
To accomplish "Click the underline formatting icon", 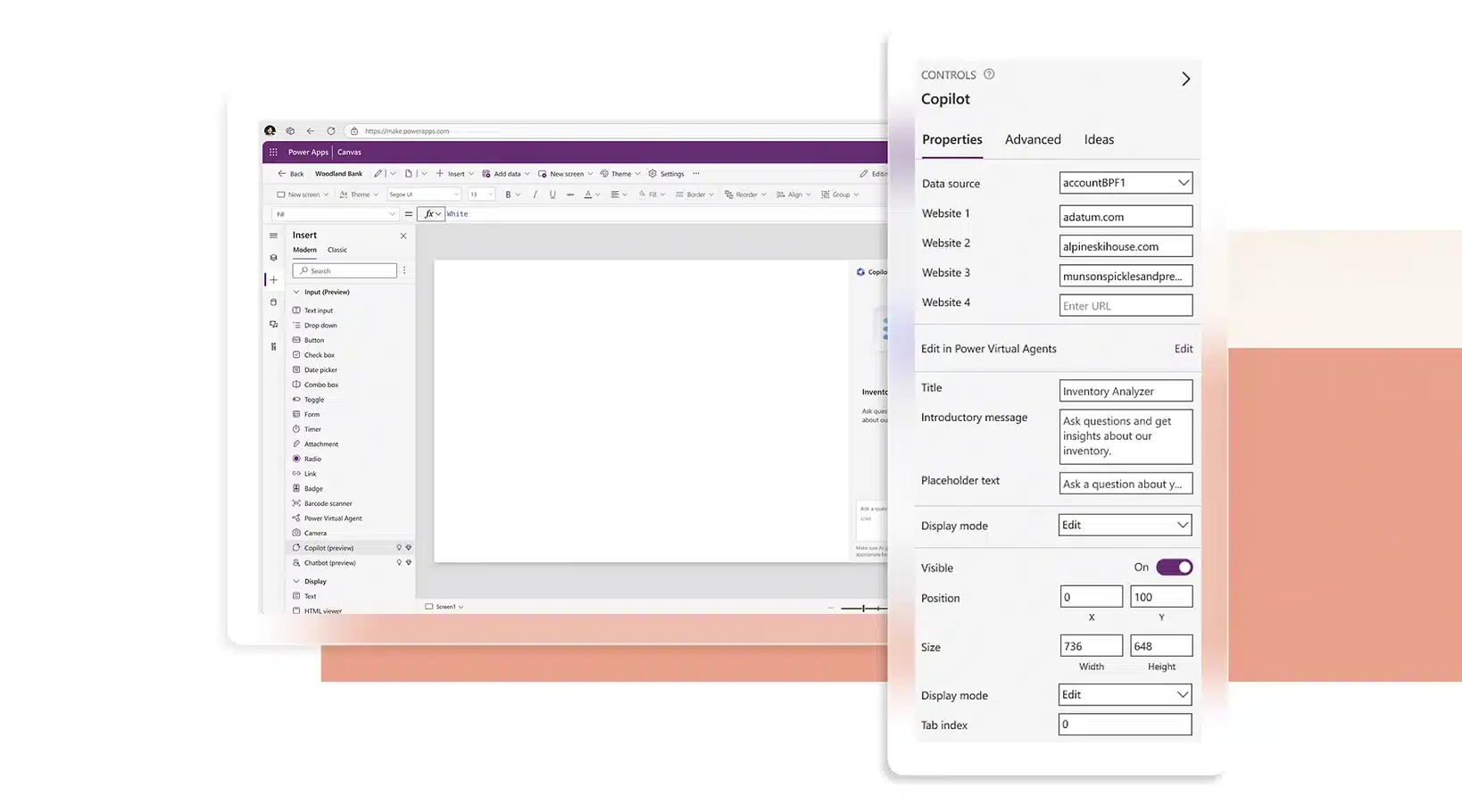I will 552,195.
